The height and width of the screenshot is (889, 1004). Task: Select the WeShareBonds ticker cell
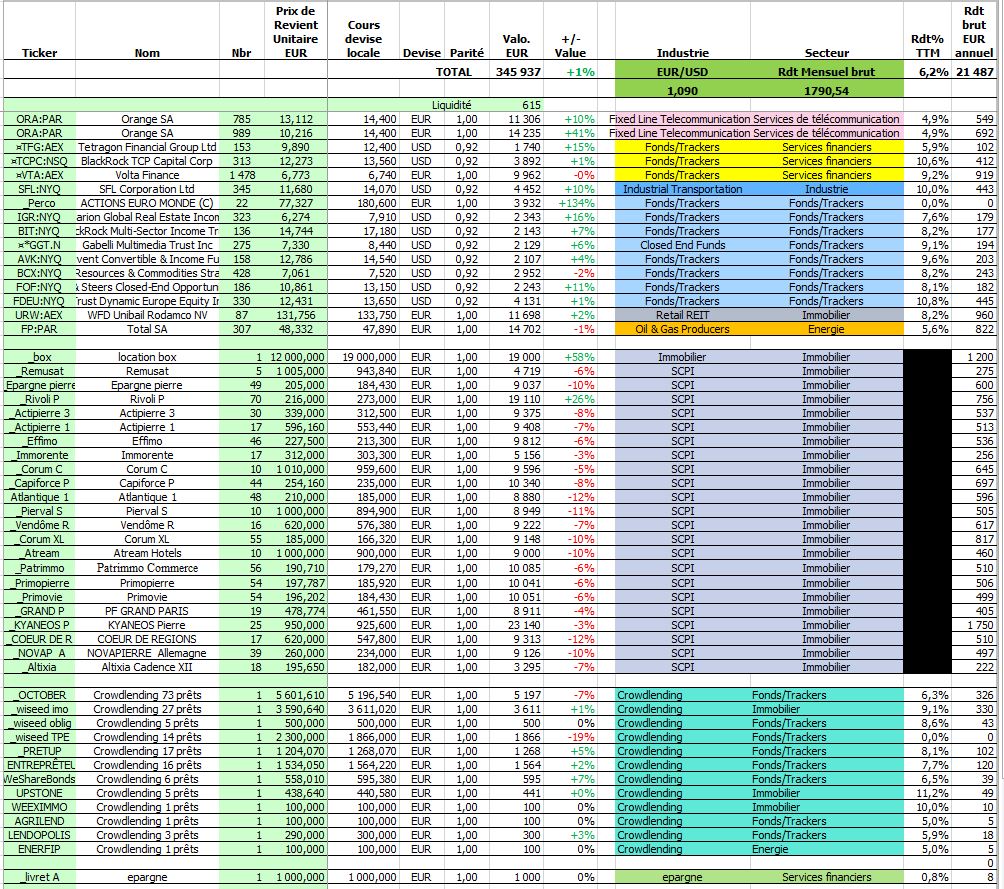pos(39,779)
